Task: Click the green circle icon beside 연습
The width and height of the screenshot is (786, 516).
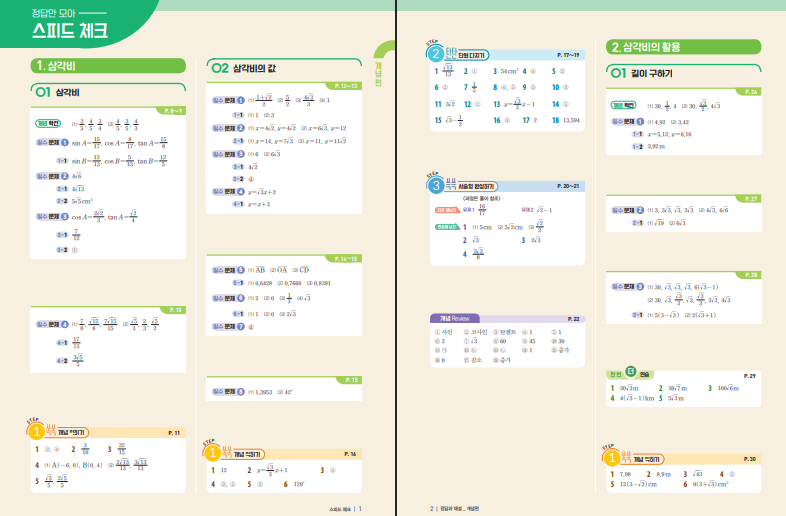Action: [x=631, y=373]
